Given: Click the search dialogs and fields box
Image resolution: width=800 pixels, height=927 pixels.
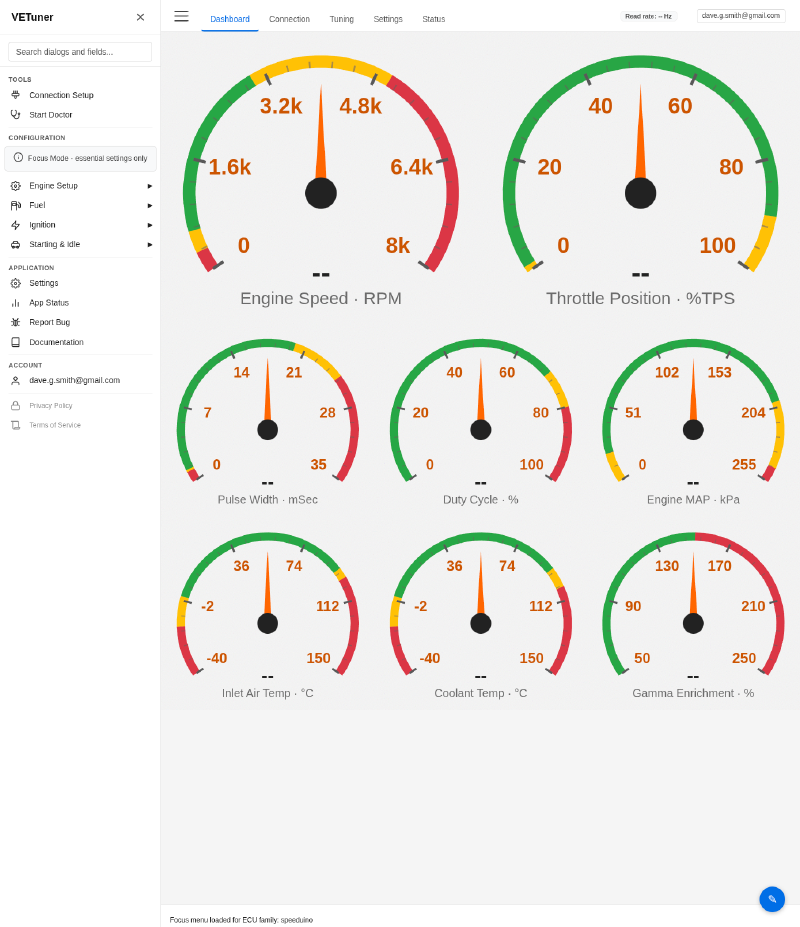Looking at the screenshot, I should pyautogui.click(x=80, y=51).
